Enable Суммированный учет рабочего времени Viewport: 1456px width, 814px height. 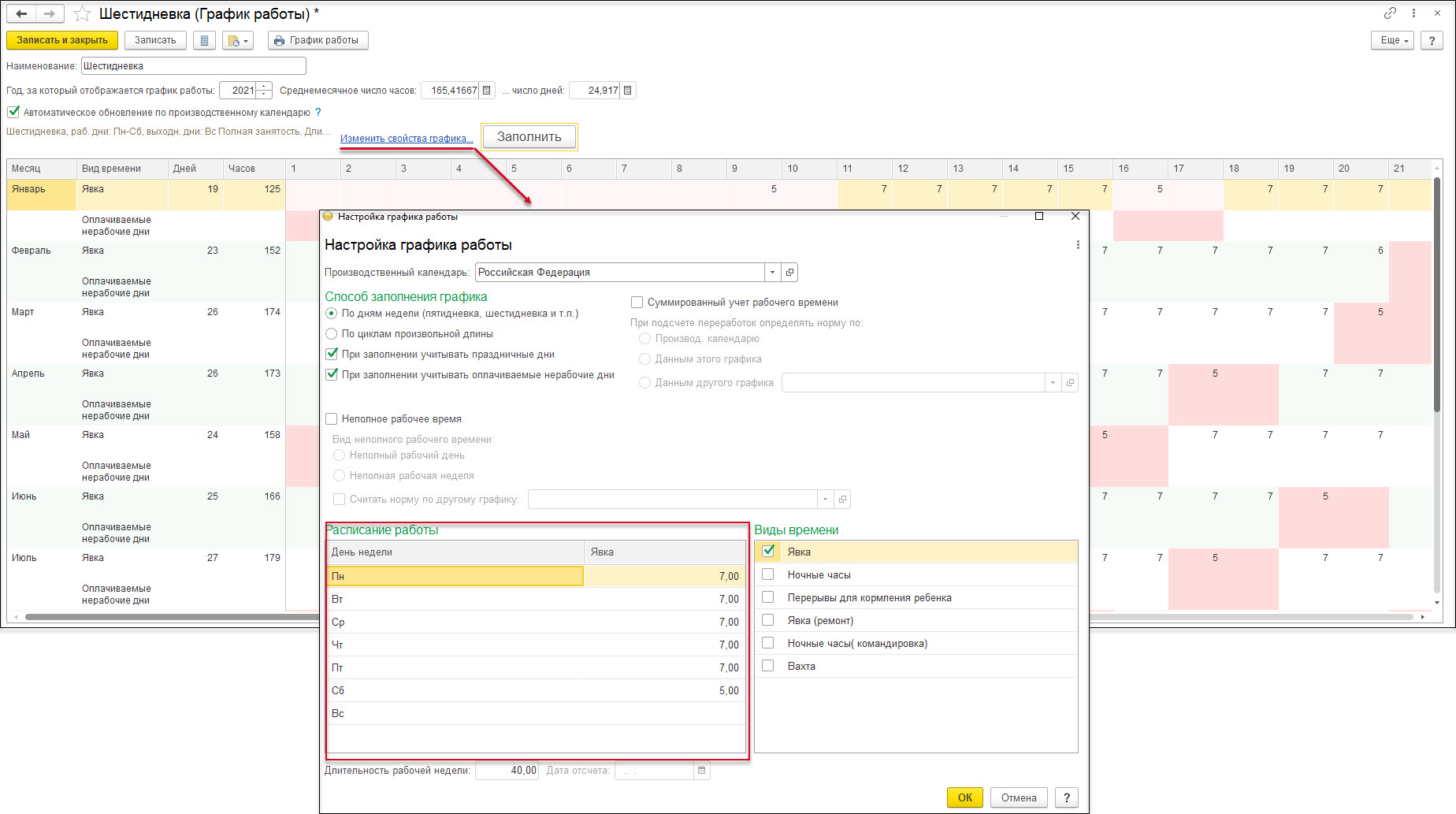point(637,303)
